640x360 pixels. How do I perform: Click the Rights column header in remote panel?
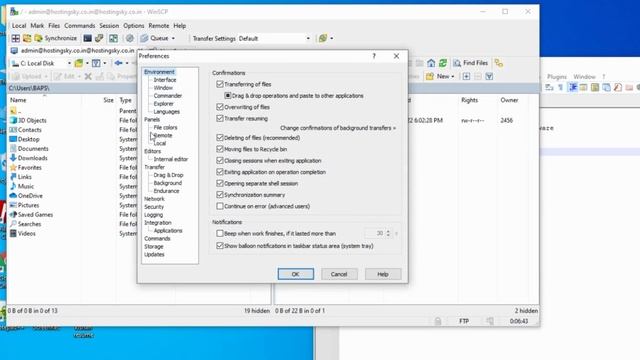click(x=469, y=100)
